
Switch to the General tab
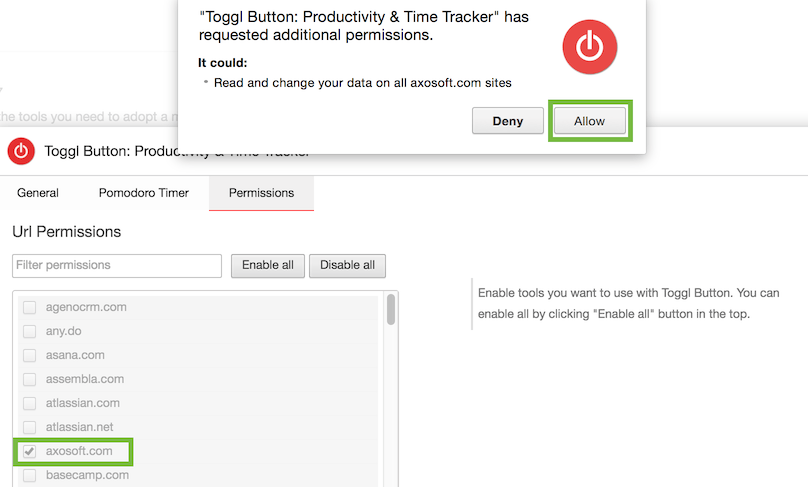[38, 193]
